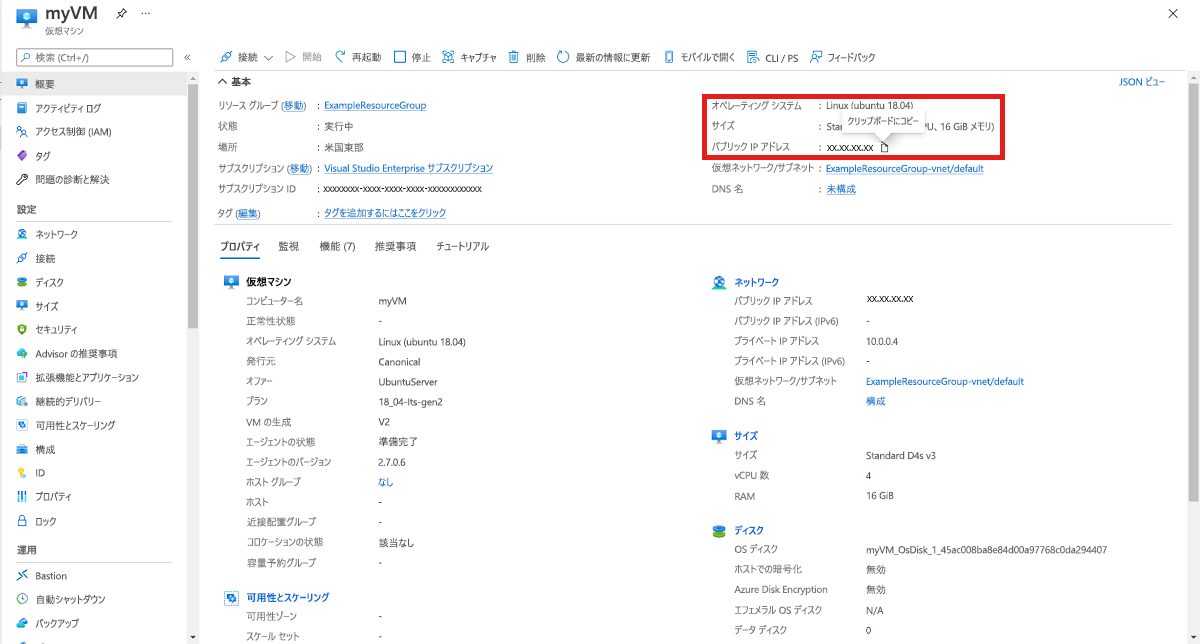The width and height of the screenshot is (1200, 644).
Task: Open 可用性とスケーリング section heading link
Action: click(x=287, y=597)
